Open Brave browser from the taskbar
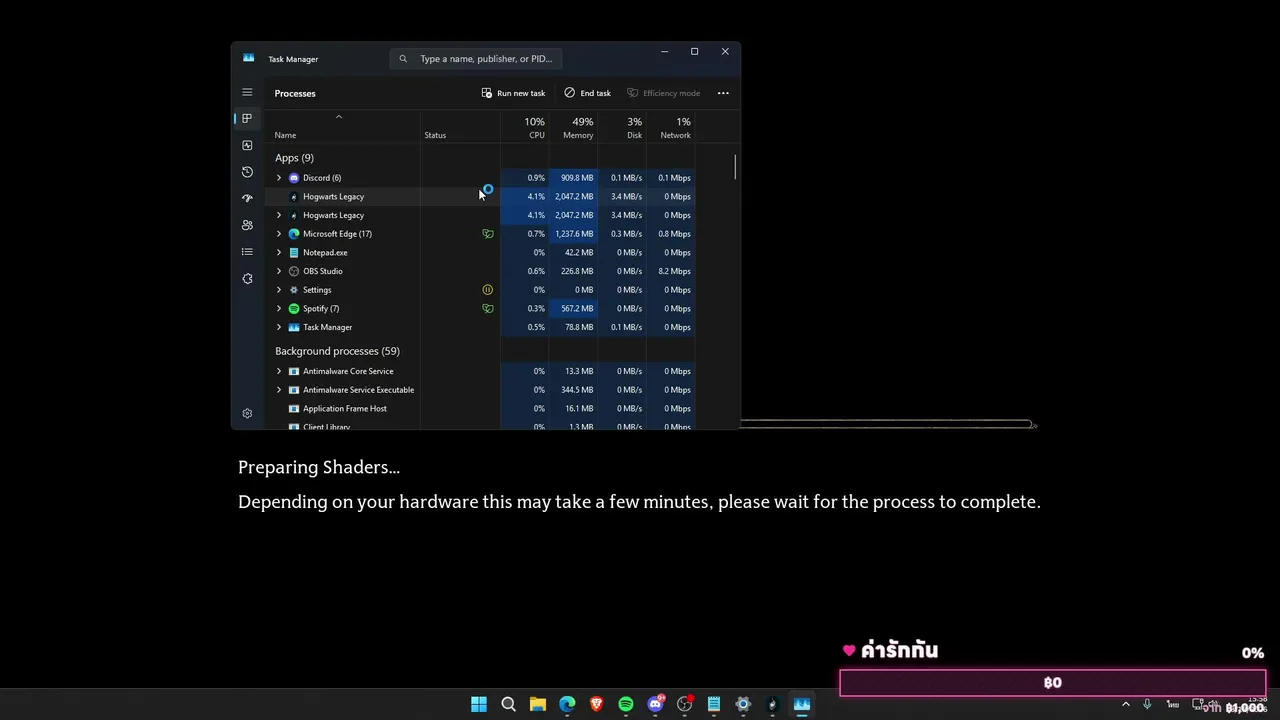This screenshot has width=1280, height=720. [x=597, y=704]
